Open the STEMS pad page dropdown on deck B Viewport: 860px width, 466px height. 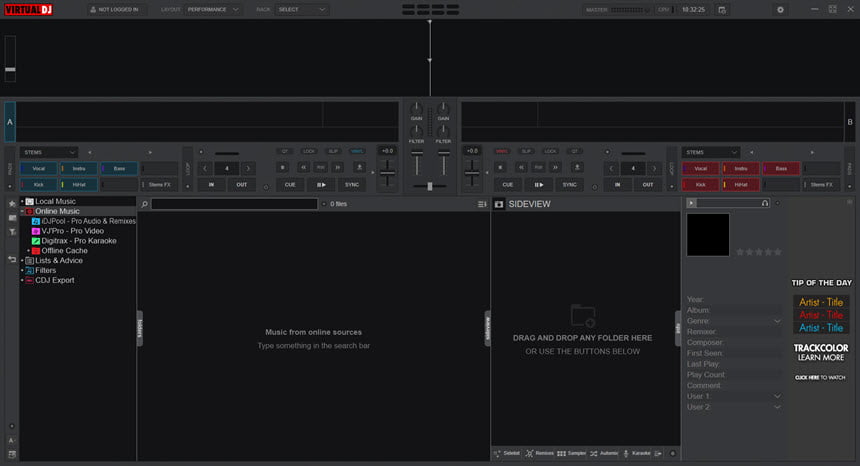[711, 152]
